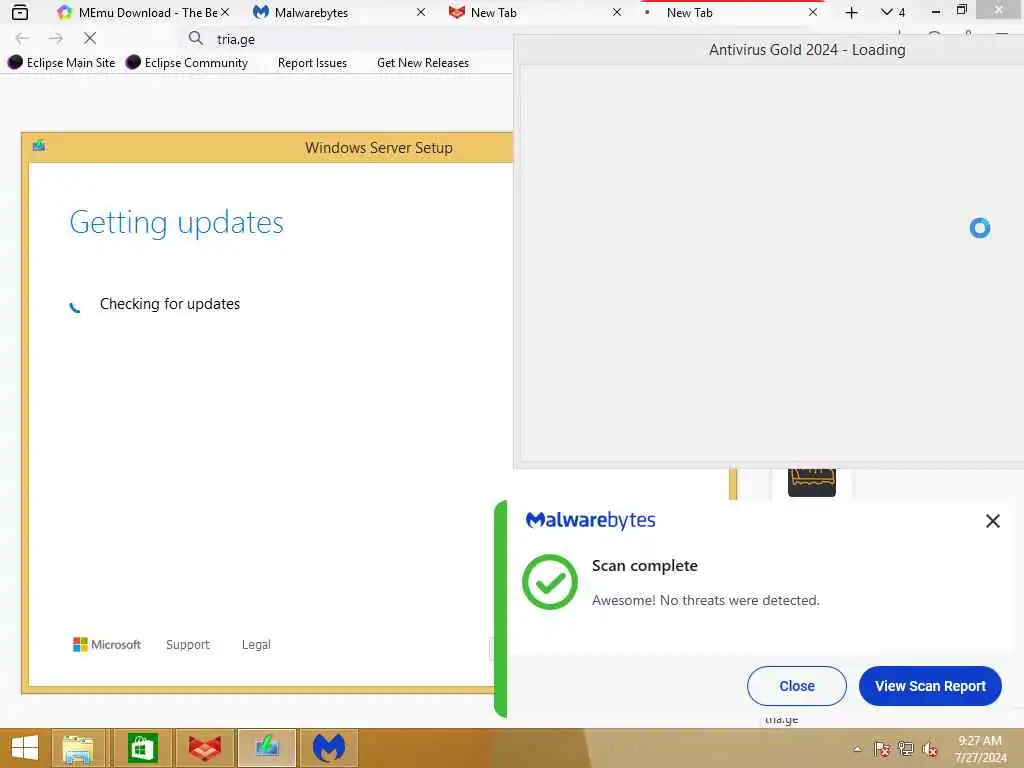Open Report Issues bookmark

[312, 63]
